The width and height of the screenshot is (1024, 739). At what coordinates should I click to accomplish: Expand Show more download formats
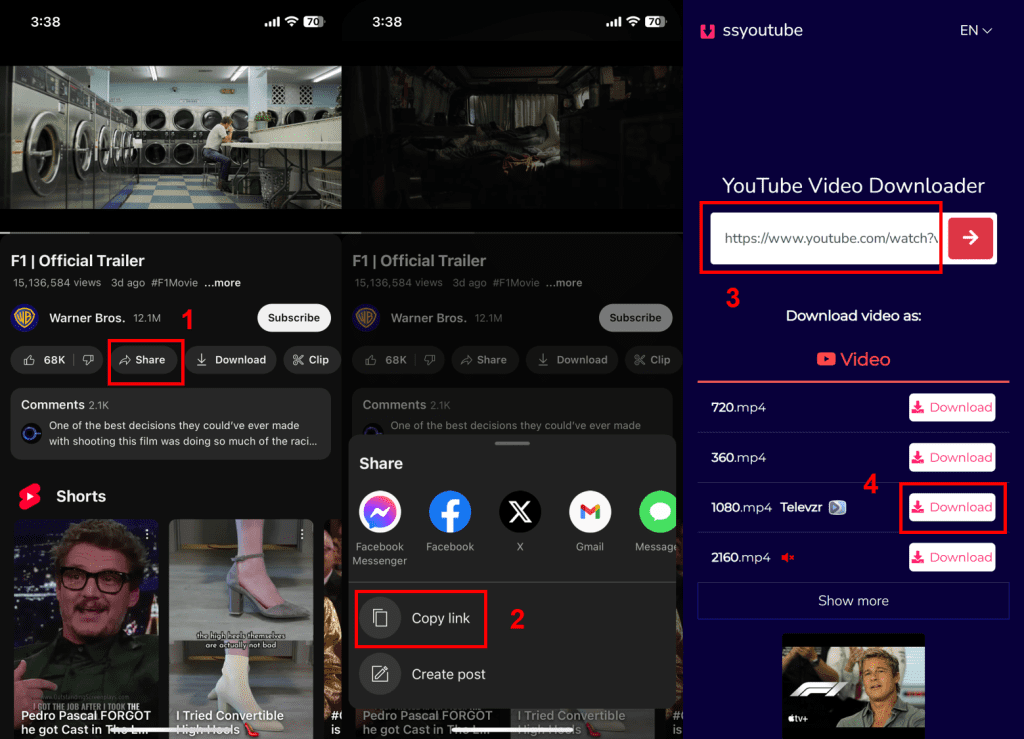(852, 601)
